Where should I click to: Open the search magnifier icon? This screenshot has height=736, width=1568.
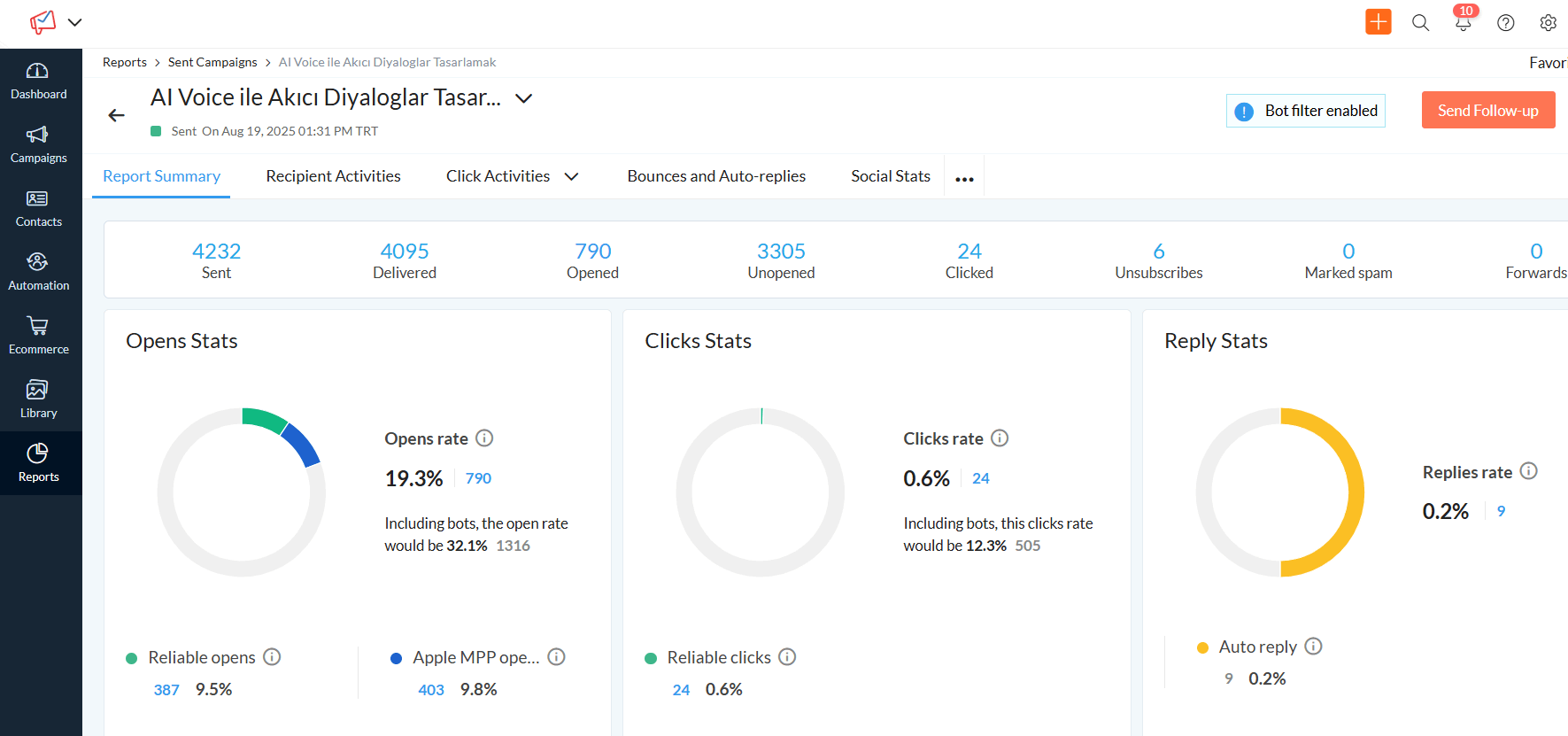point(1421,23)
